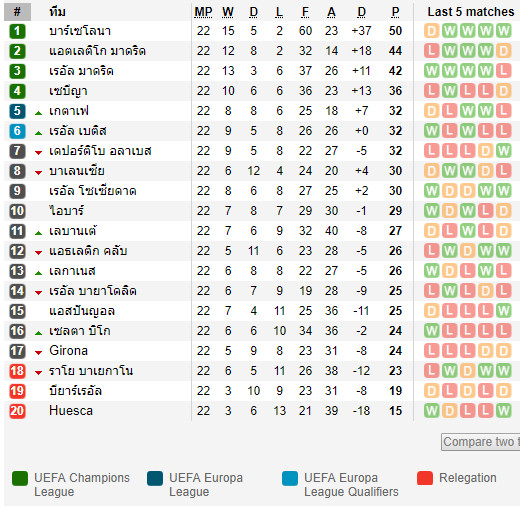This screenshot has height=506, width=520.
Task: Click the Last 5 matches header
Action: pyautogui.click(x=471, y=12)
